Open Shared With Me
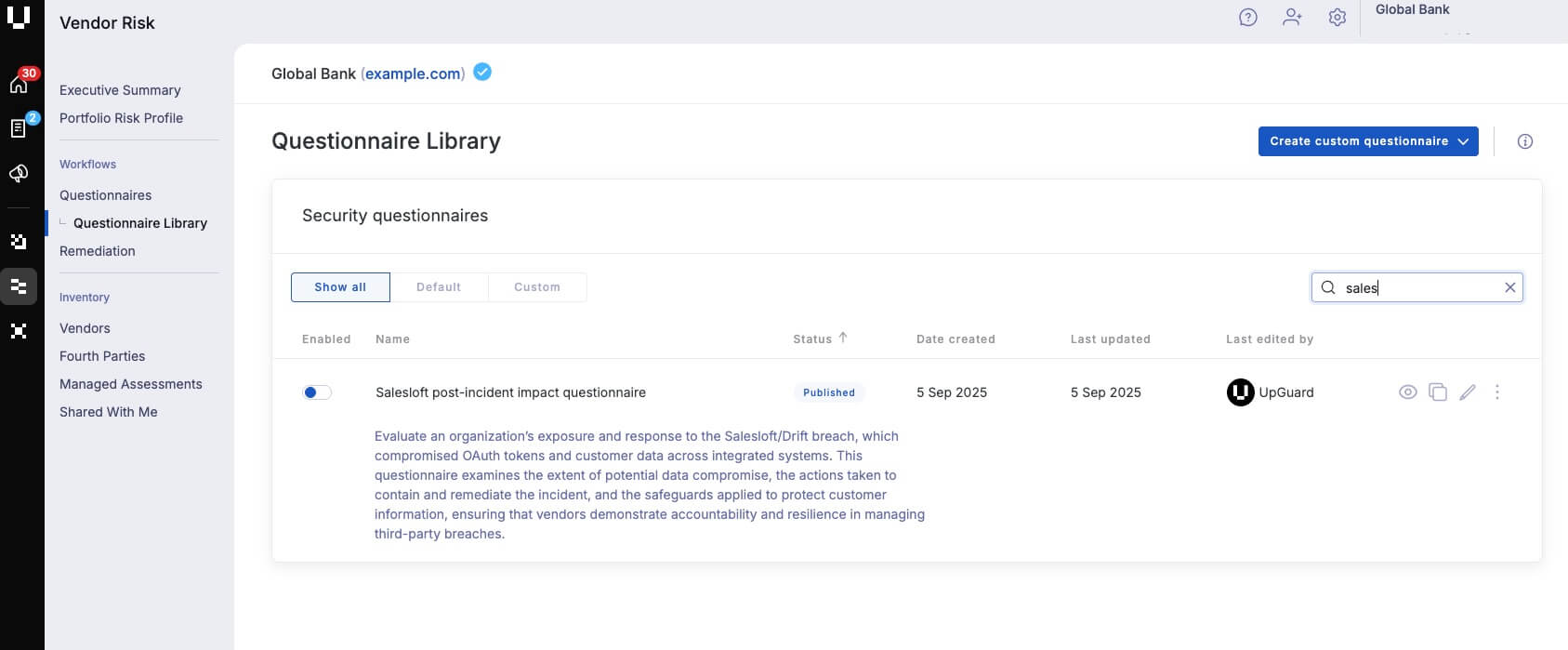 [109, 412]
